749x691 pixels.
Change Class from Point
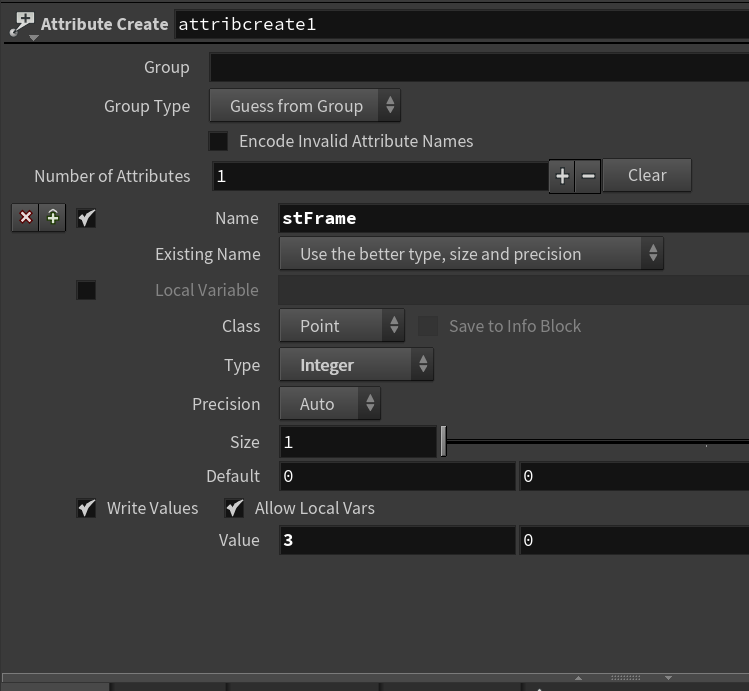(342, 326)
